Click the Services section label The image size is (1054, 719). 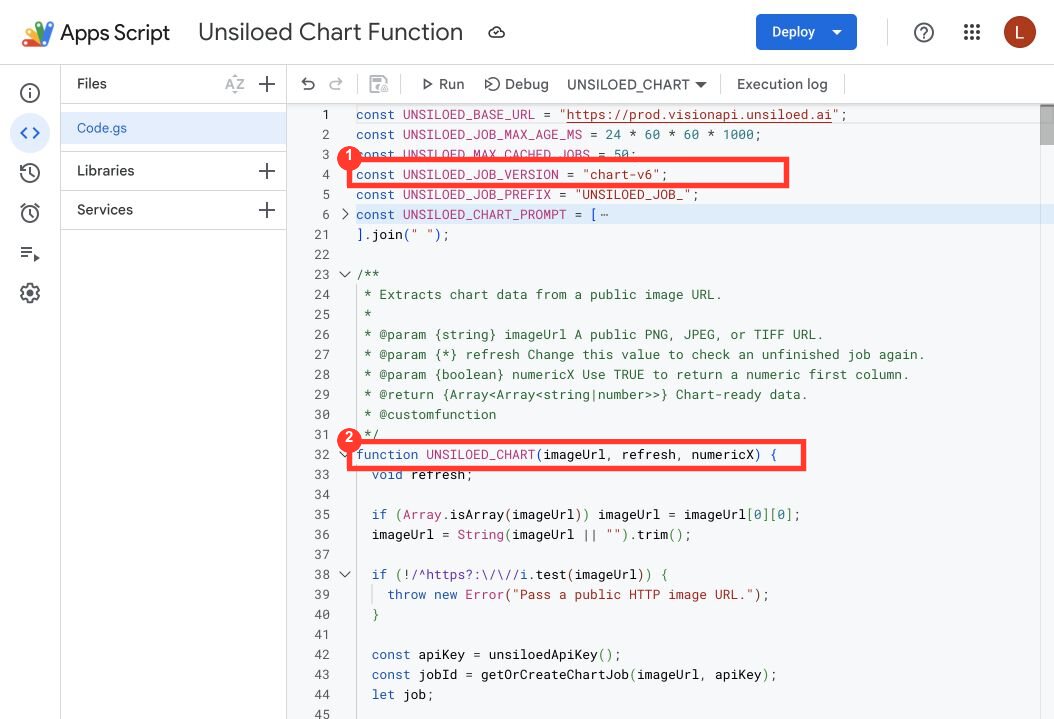[105, 210]
